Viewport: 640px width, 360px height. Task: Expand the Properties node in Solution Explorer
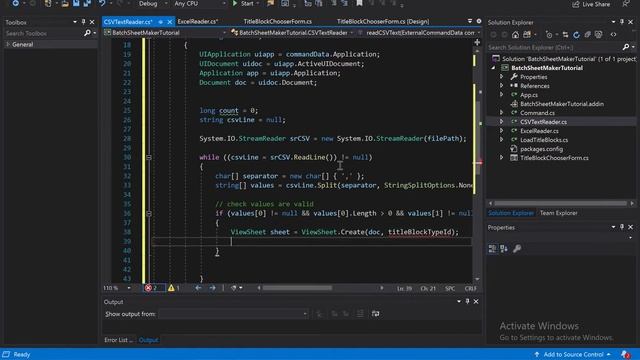coord(502,77)
